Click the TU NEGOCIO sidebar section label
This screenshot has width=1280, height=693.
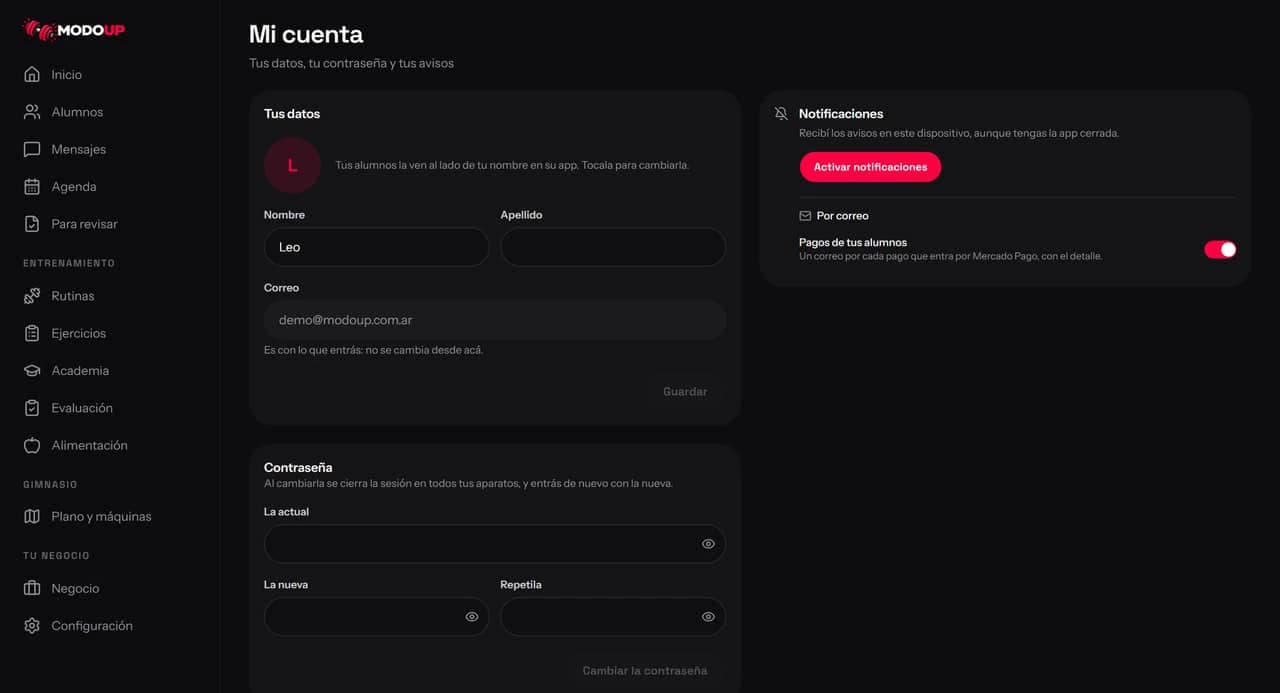point(56,556)
